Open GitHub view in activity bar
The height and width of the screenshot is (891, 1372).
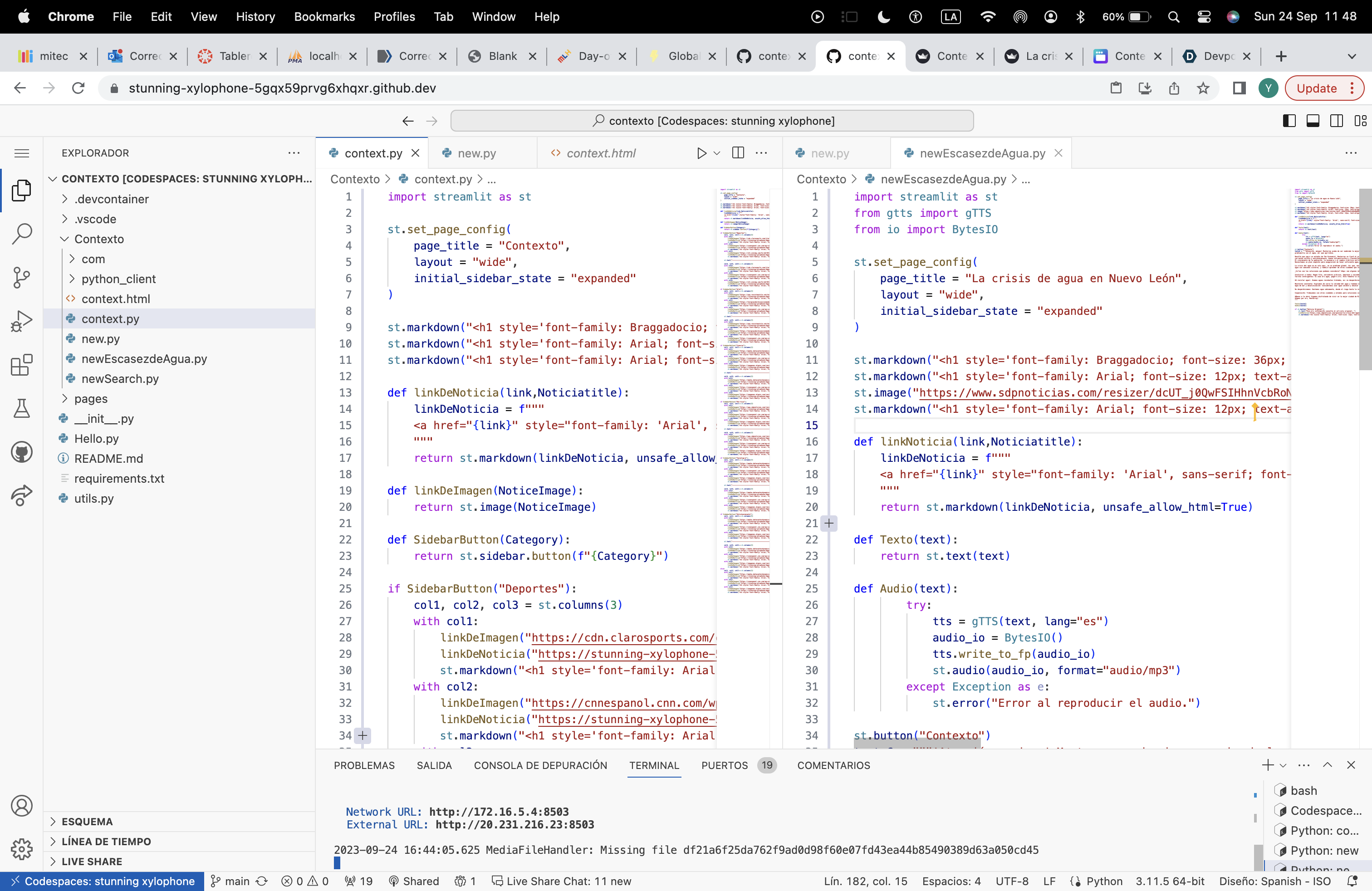pyautogui.click(x=22, y=452)
